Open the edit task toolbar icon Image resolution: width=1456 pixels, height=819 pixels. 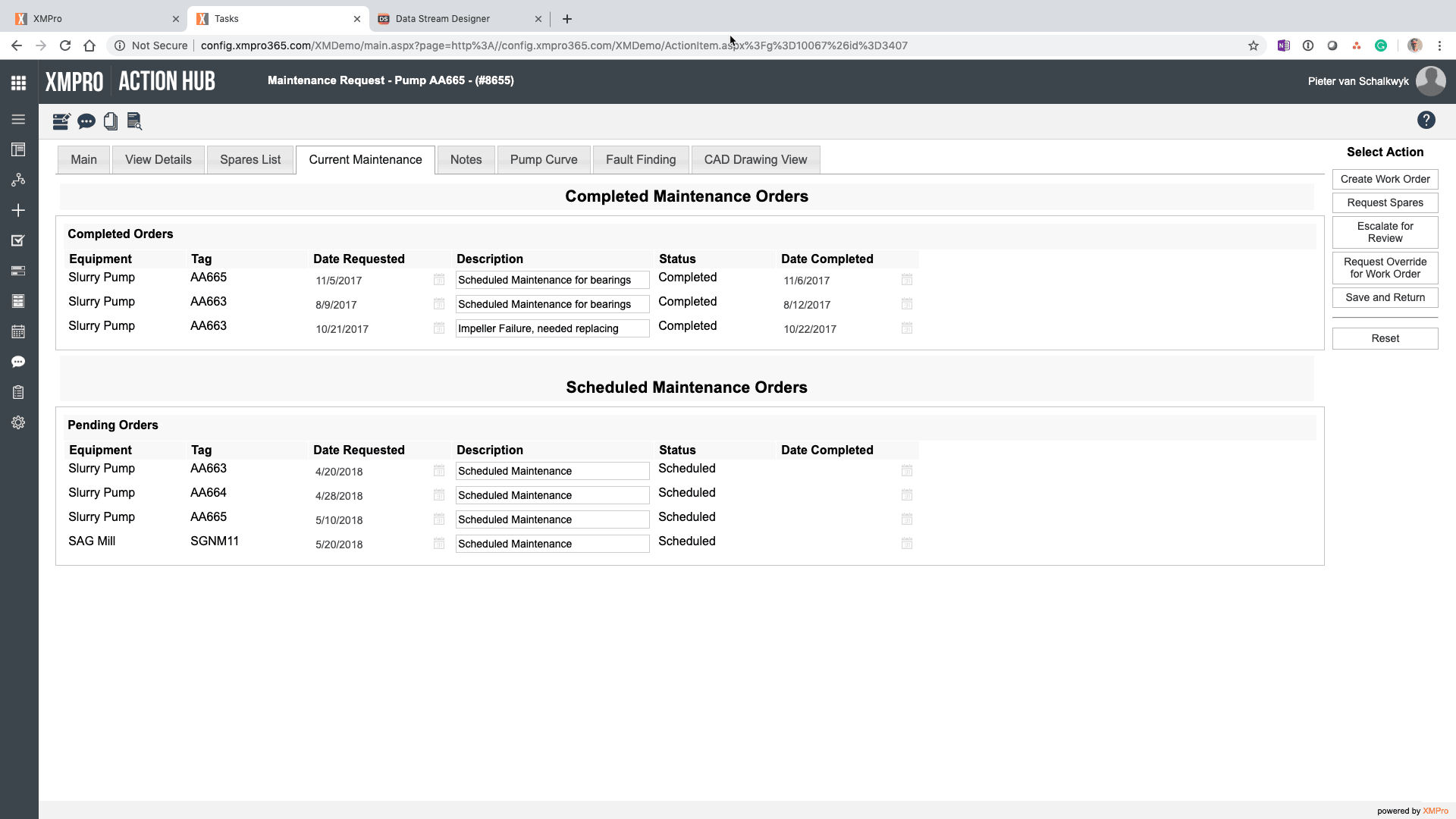(61, 121)
